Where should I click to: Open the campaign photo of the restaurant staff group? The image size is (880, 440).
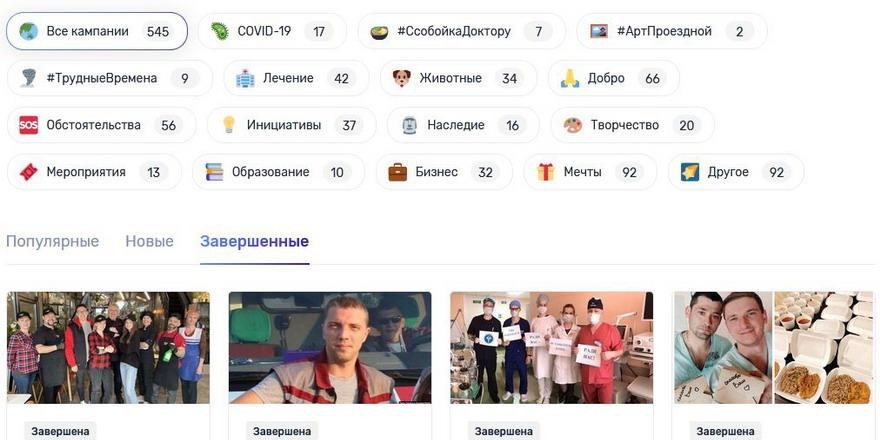tap(108, 347)
